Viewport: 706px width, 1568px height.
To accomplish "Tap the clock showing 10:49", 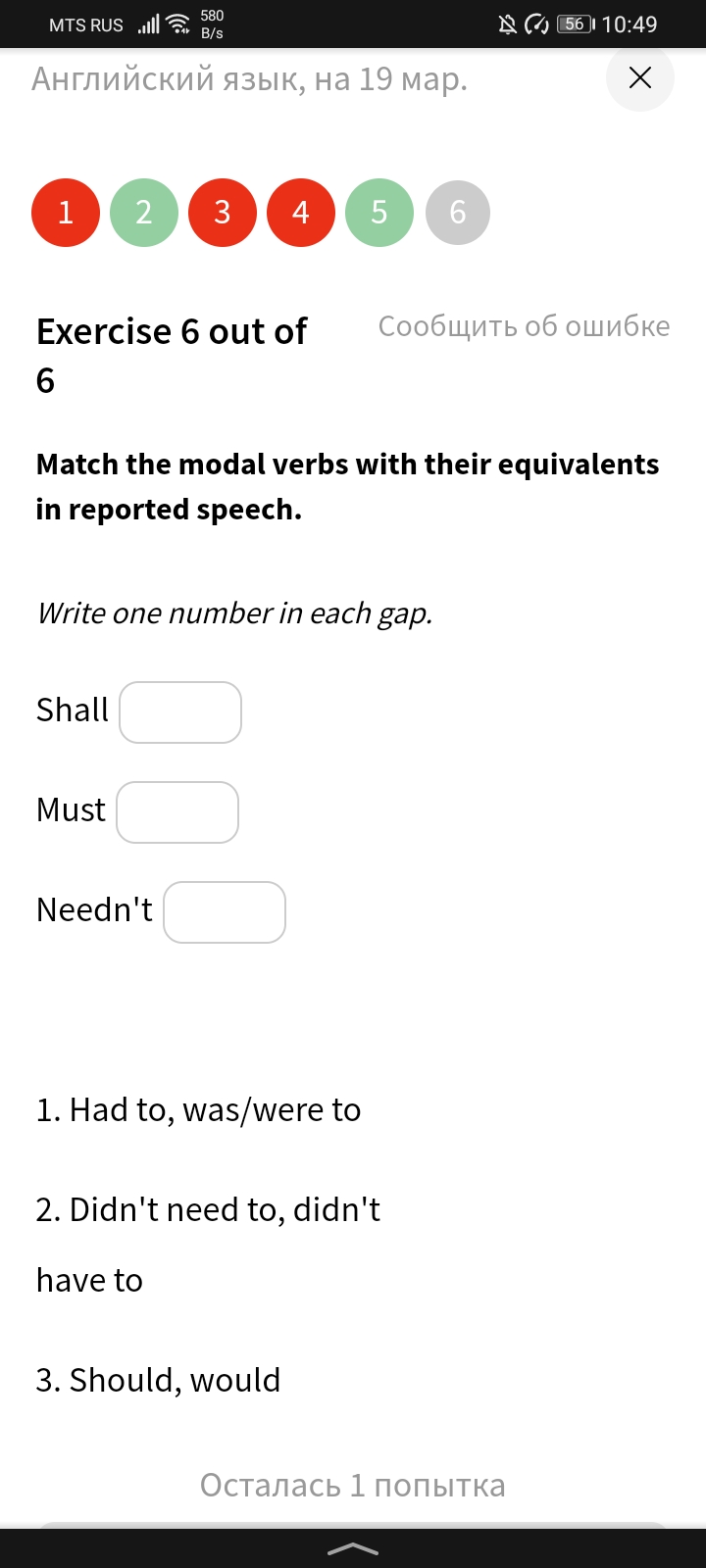I will pyautogui.click(x=630, y=24).
